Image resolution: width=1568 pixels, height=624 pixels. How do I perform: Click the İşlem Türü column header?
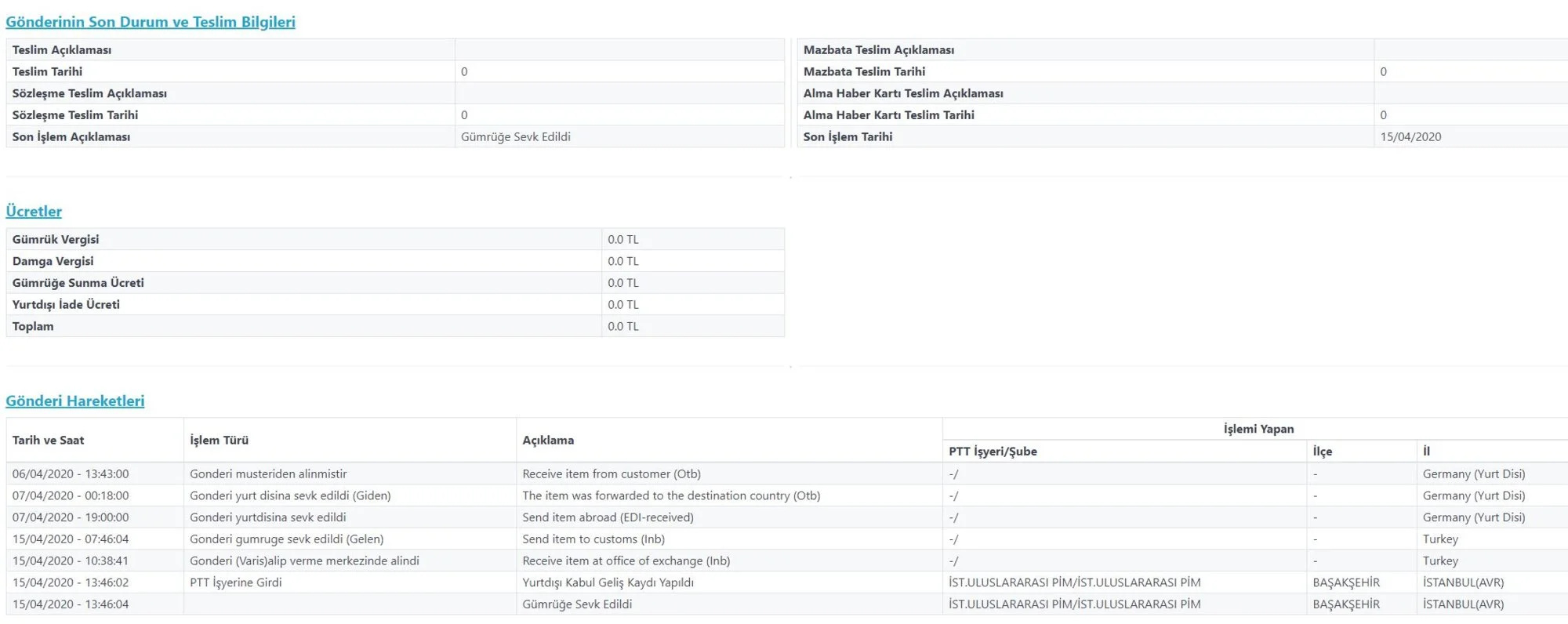pos(220,441)
